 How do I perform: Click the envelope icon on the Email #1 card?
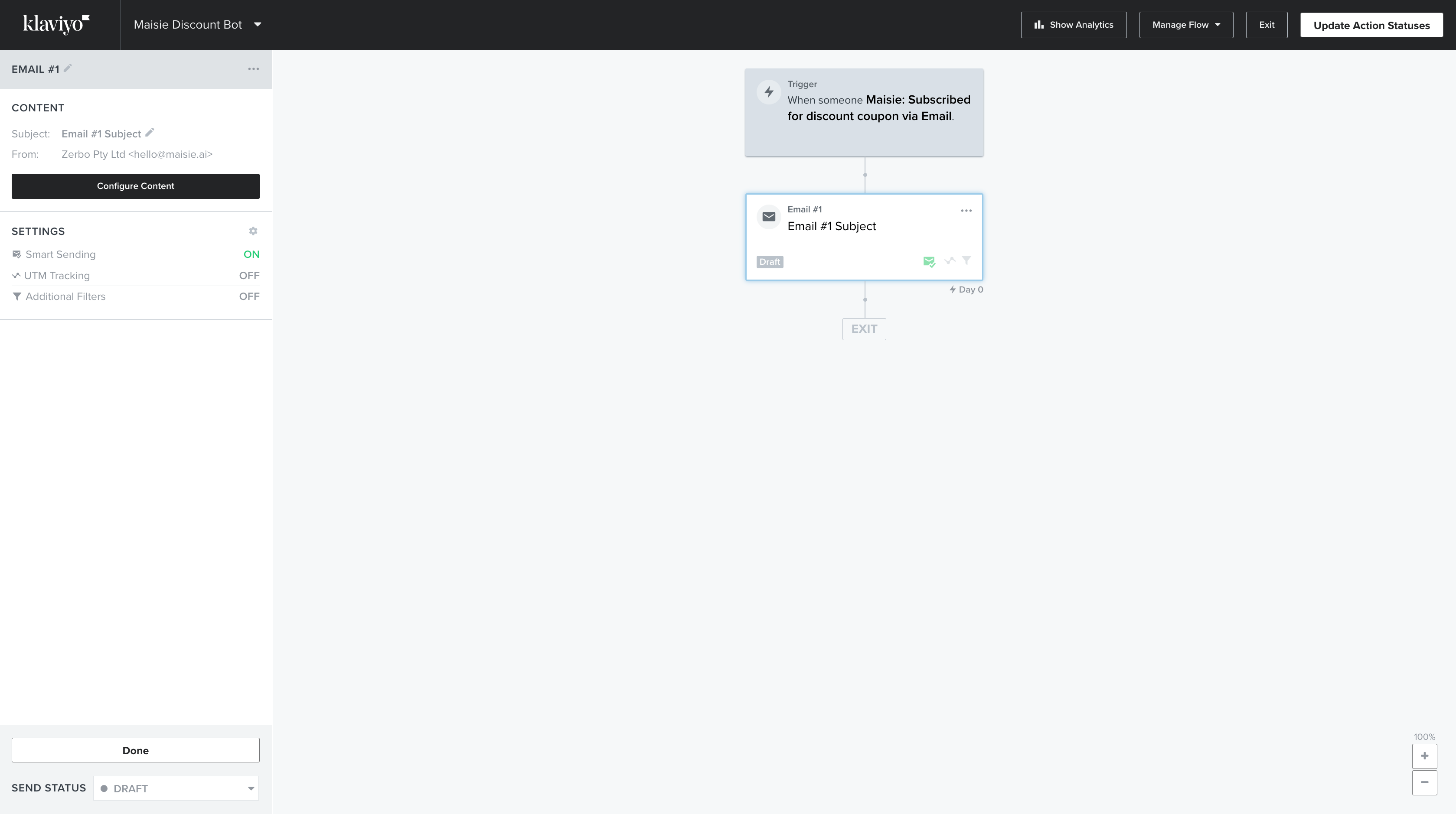tap(769, 216)
